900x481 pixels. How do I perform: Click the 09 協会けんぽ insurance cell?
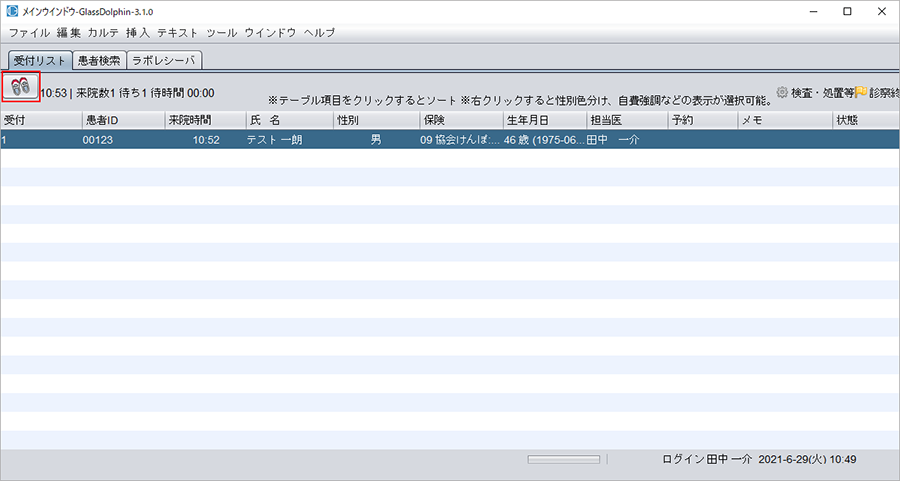[x=461, y=139]
